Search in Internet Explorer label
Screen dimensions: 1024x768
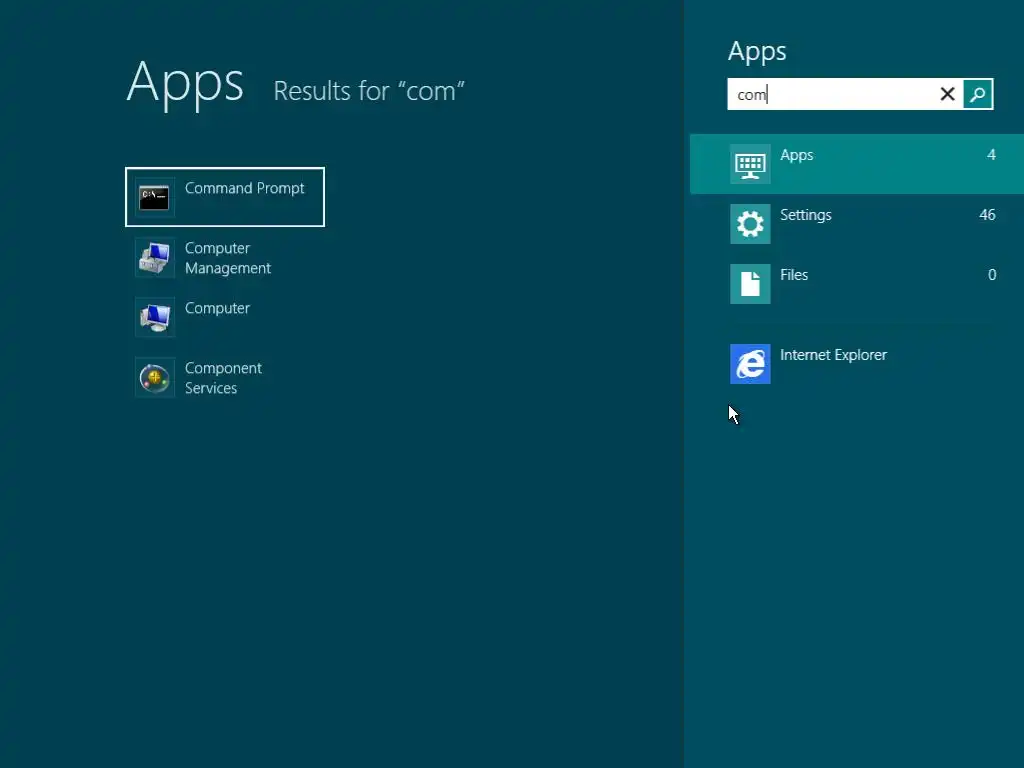tap(833, 355)
